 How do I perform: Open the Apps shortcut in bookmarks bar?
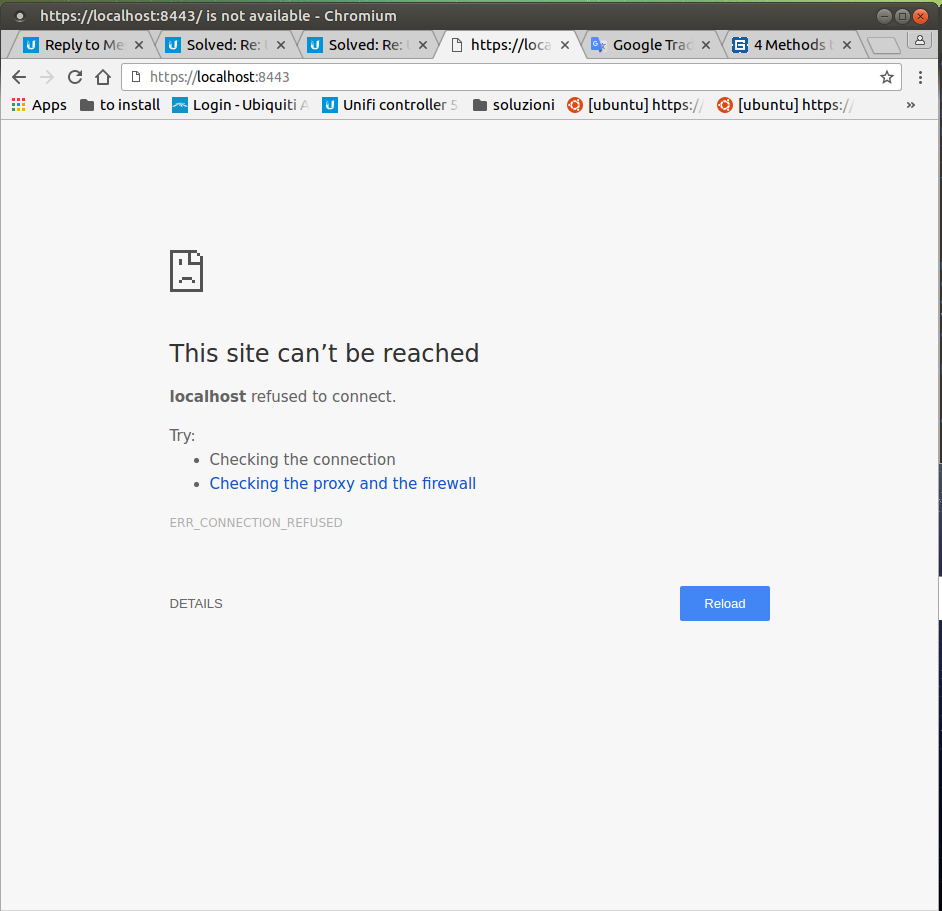pyautogui.click(x=39, y=105)
